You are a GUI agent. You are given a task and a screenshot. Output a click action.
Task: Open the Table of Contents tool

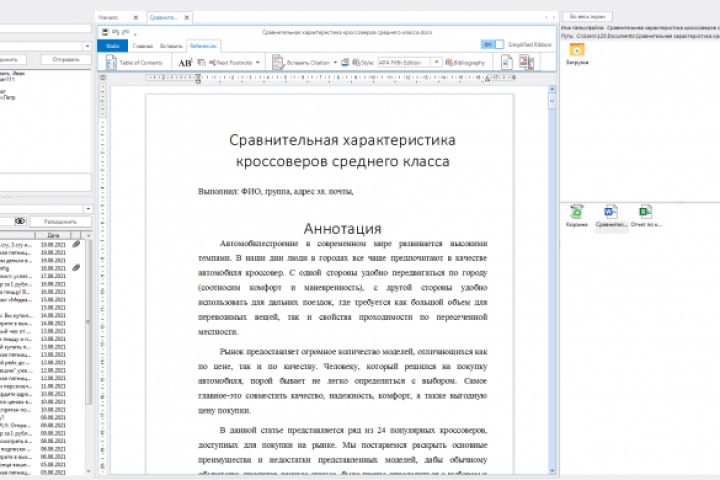click(x=134, y=62)
